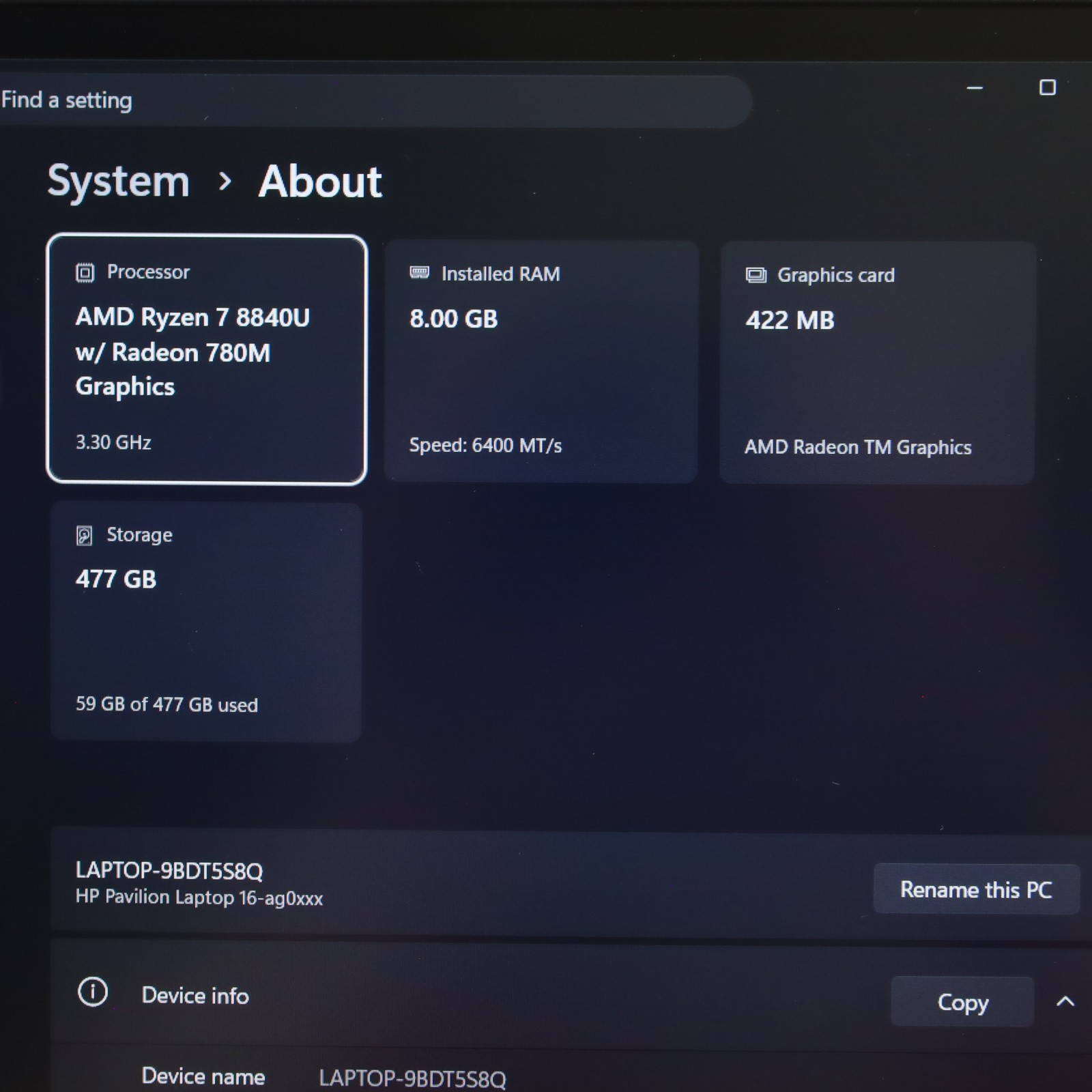Viewport: 1092px width, 1092px height.
Task: Click the About page title
Action: (320, 182)
